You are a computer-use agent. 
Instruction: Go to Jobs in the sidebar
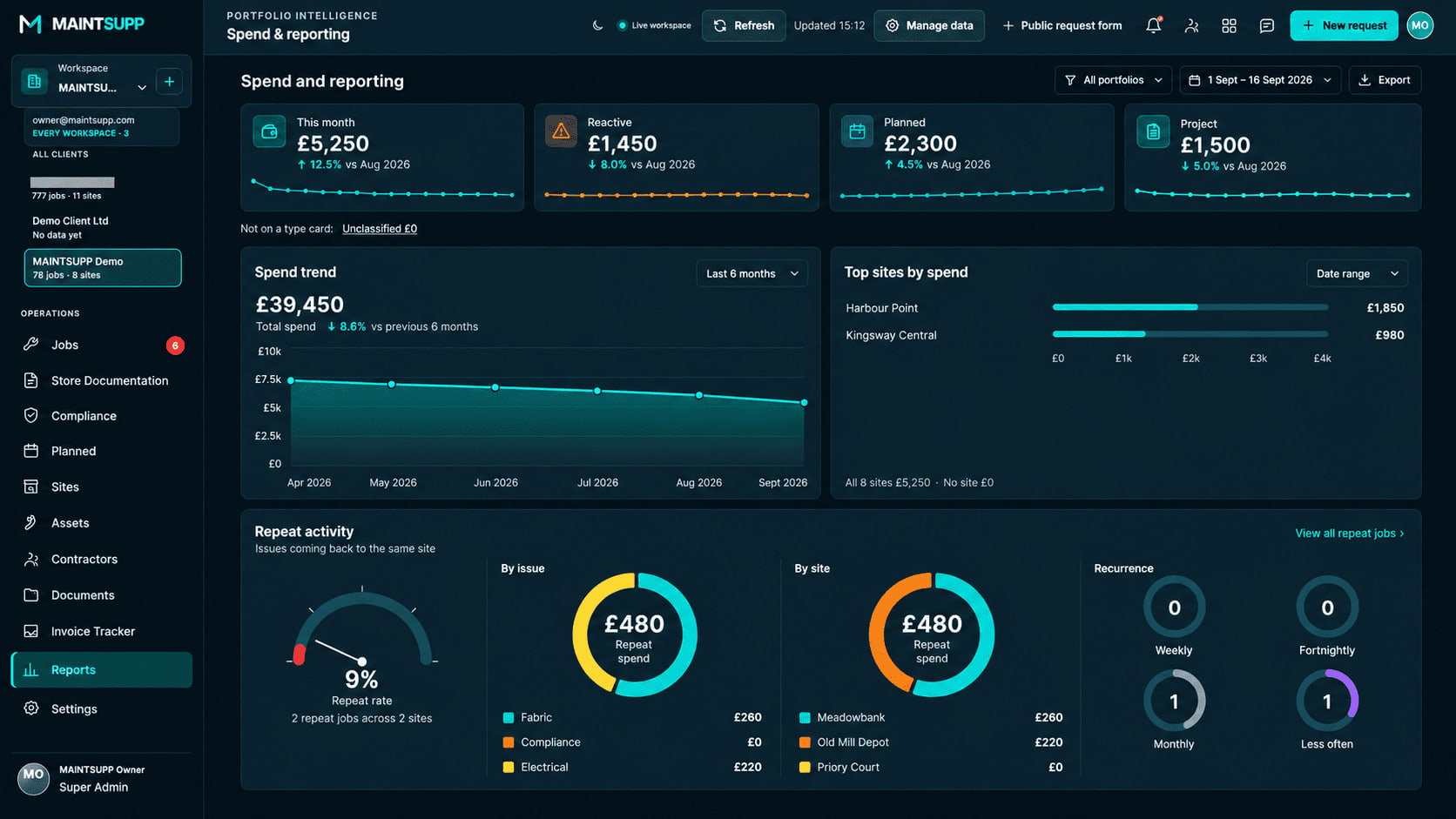(101, 345)
